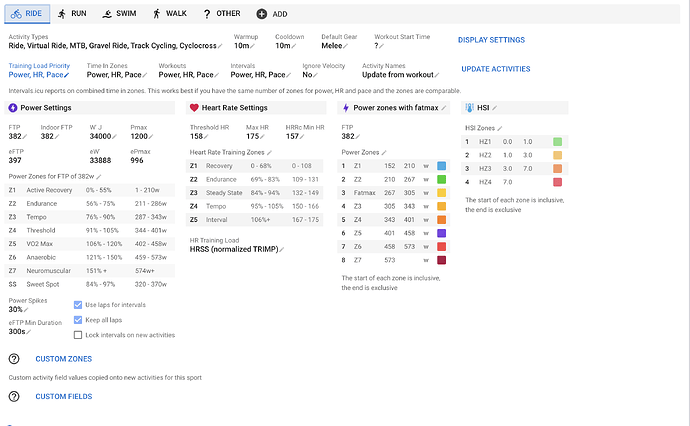Edit Ignore Velocity No pencil
The image size is (690, 426).
point(316,75)
